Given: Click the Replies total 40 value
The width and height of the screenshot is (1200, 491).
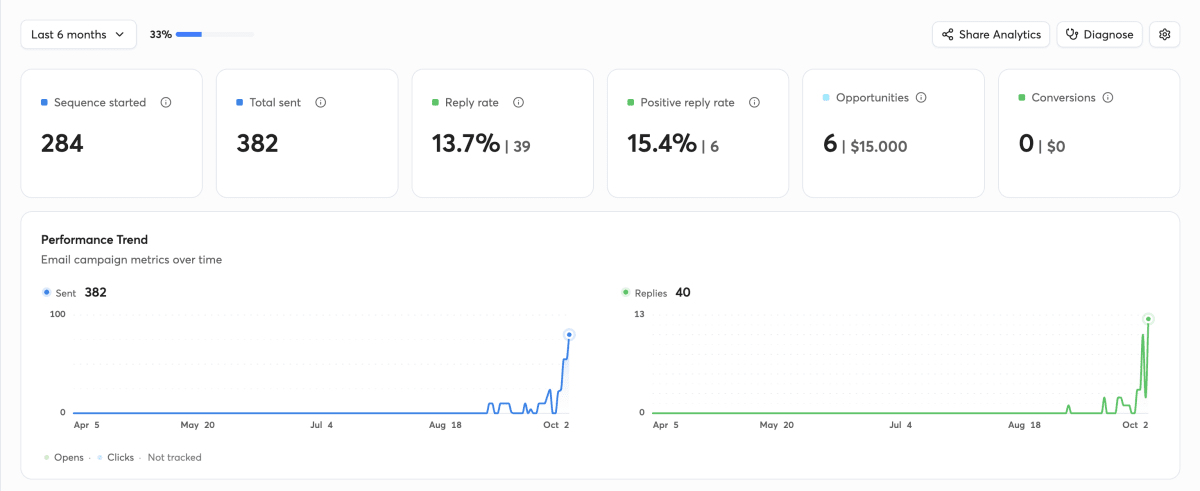Looking at the screenshot, I should pos(683,293).
